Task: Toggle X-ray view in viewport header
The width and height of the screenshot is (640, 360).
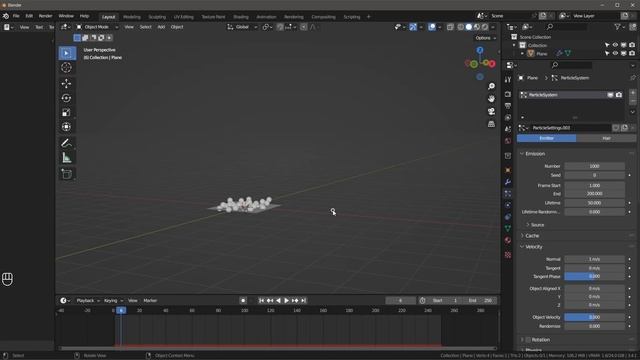Action: [450, 27]
